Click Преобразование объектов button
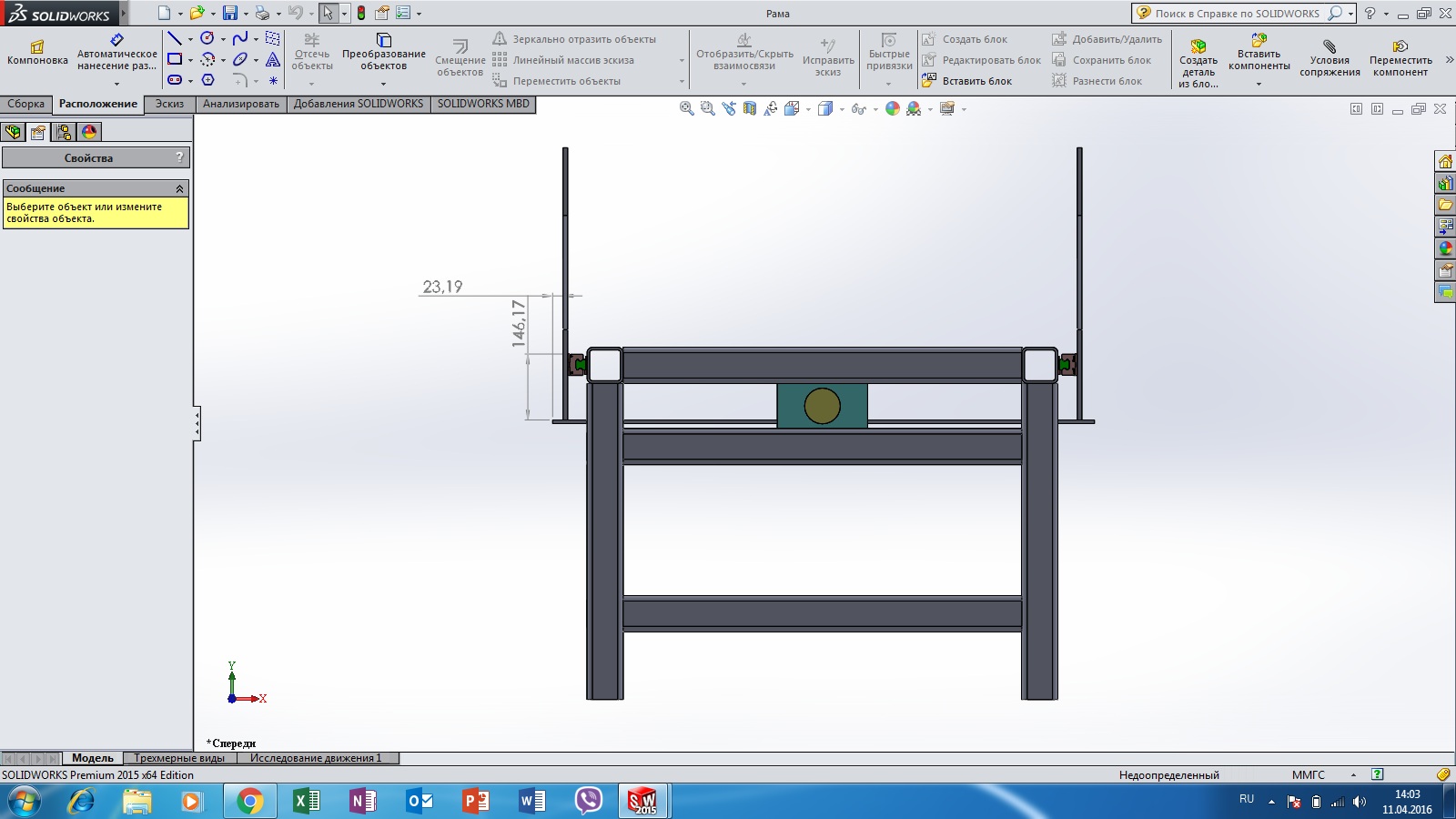The image size is (1456, 819). [384, 53]
